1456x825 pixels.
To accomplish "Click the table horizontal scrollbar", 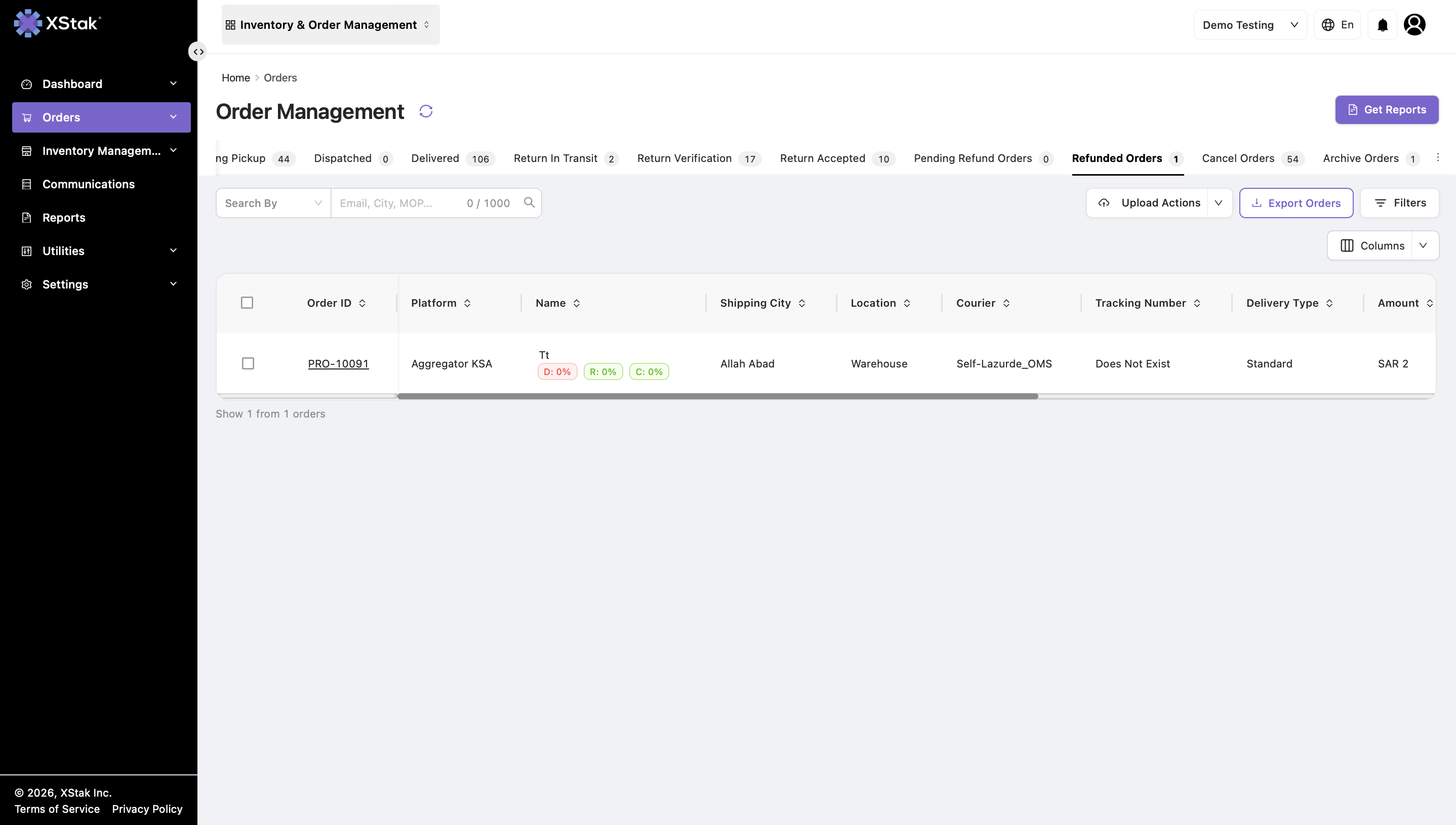I will (717, 396).
